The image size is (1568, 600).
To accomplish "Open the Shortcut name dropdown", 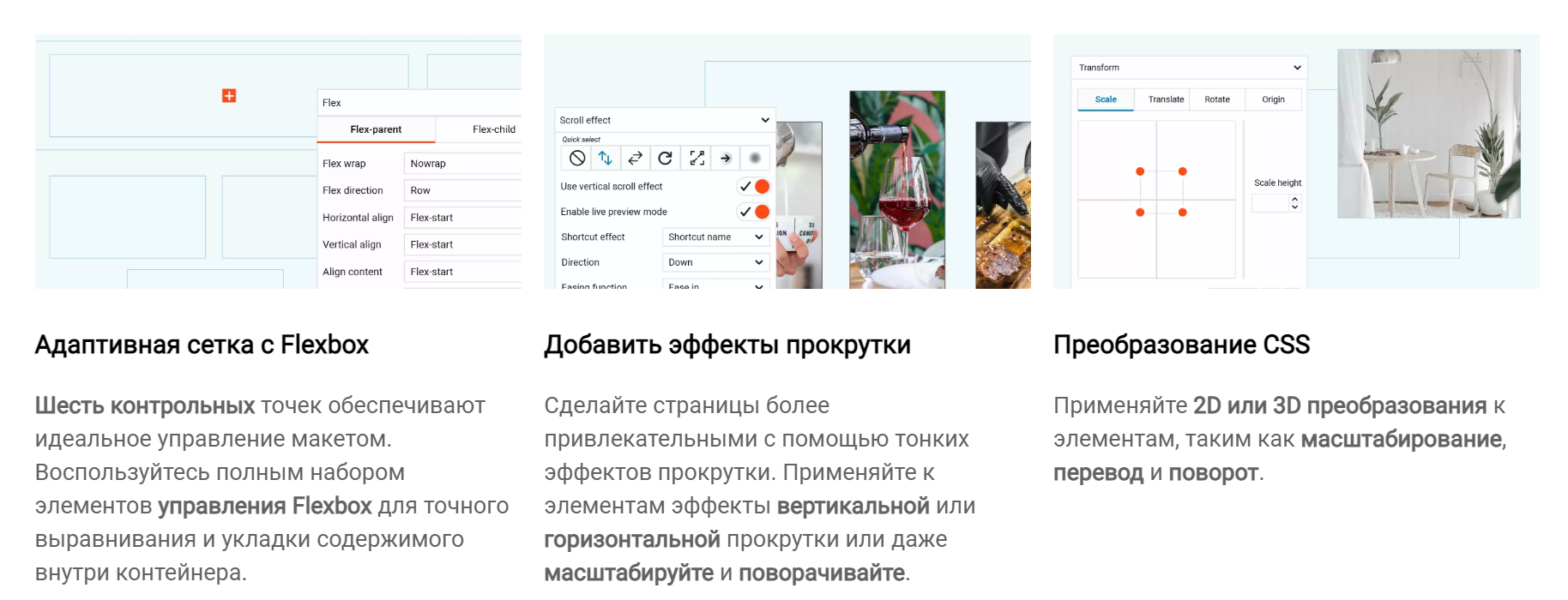I will coord(716,237).
